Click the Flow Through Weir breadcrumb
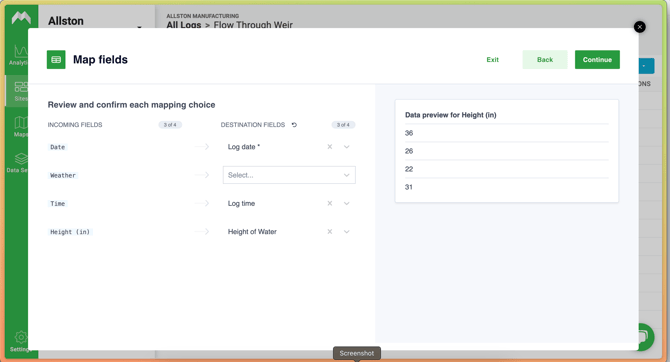The width and height of the screenshot is (670, 362). click(x=253, y=25)
